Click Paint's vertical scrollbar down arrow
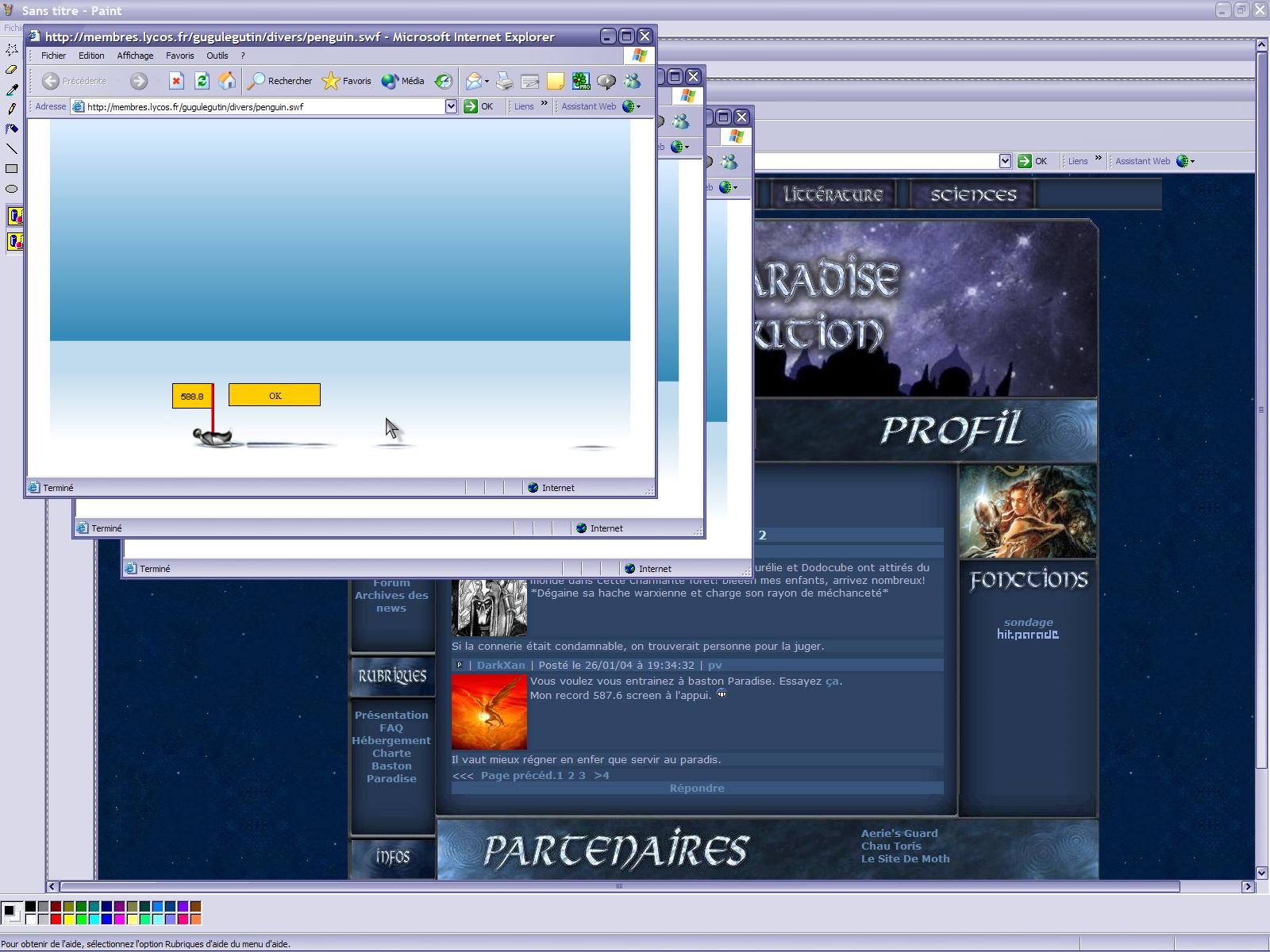Viewport: 1270px width, 952px height. coord(1261,873)
